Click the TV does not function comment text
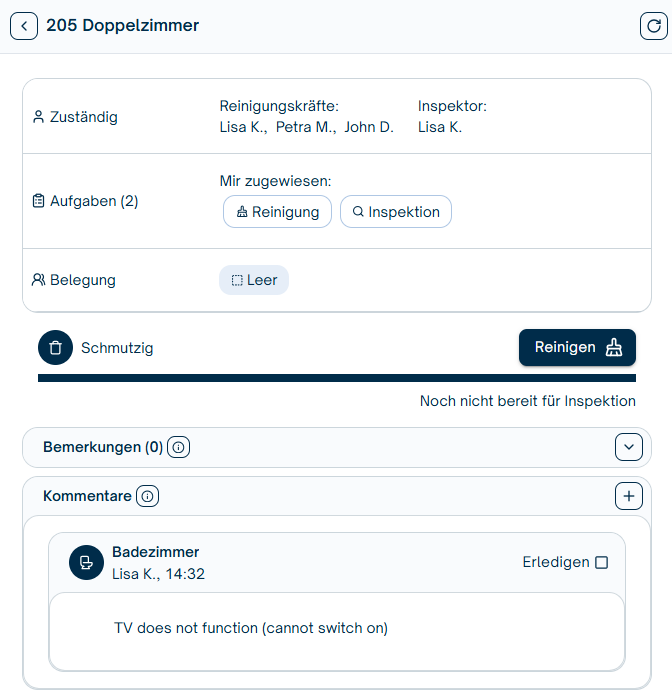The image size is (672, 697). point(251,628)
